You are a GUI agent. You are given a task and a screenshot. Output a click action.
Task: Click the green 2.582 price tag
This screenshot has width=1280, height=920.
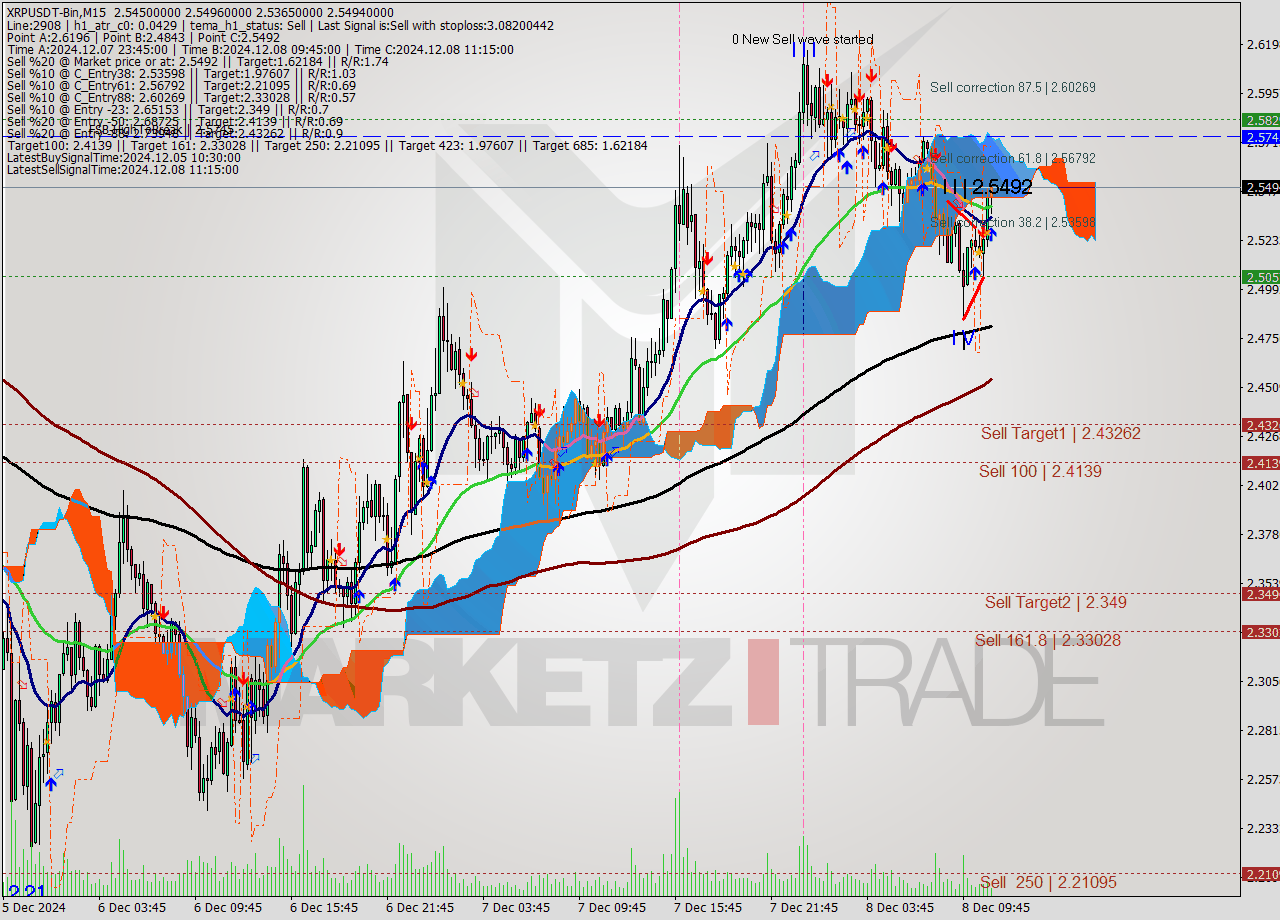point(1260,120)
